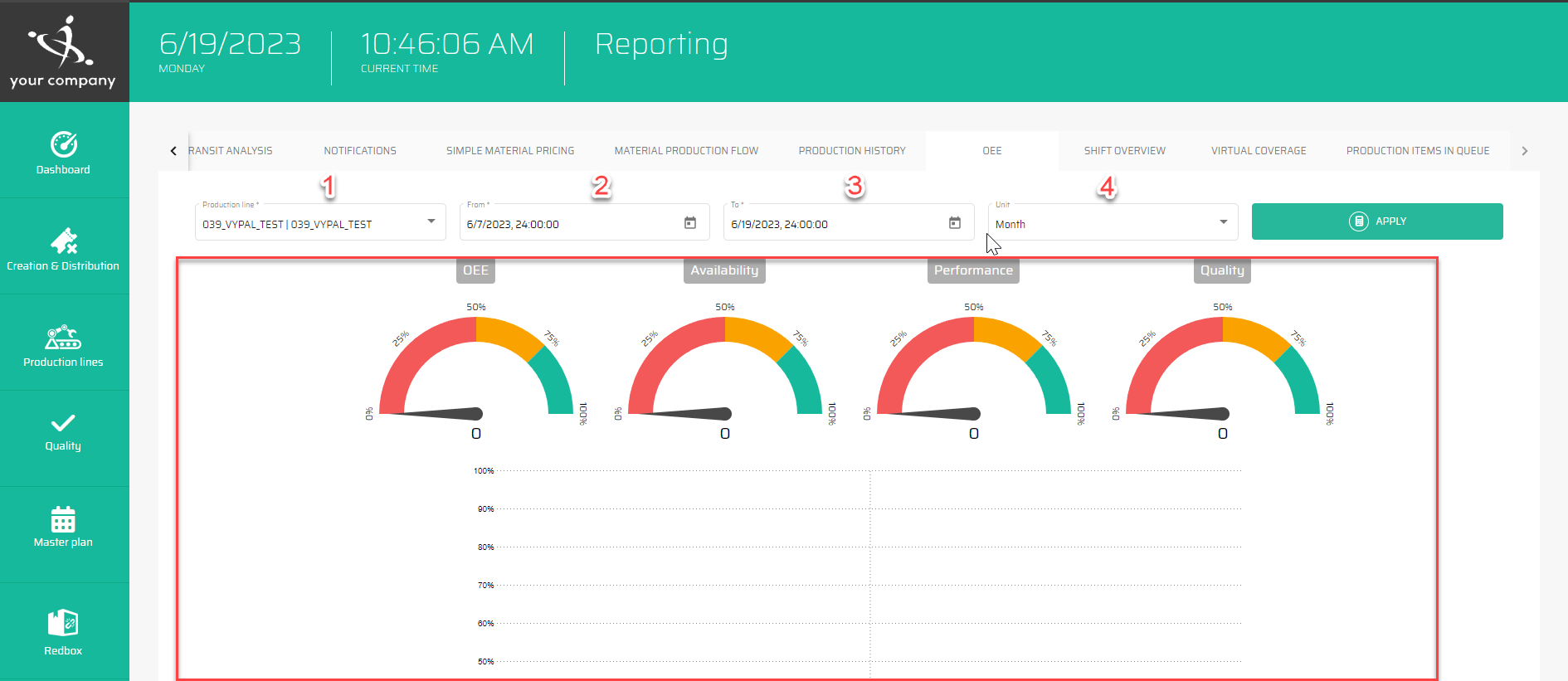Switch to the Shift Overview tab
1568x681 pixels.
point(1124,151)
